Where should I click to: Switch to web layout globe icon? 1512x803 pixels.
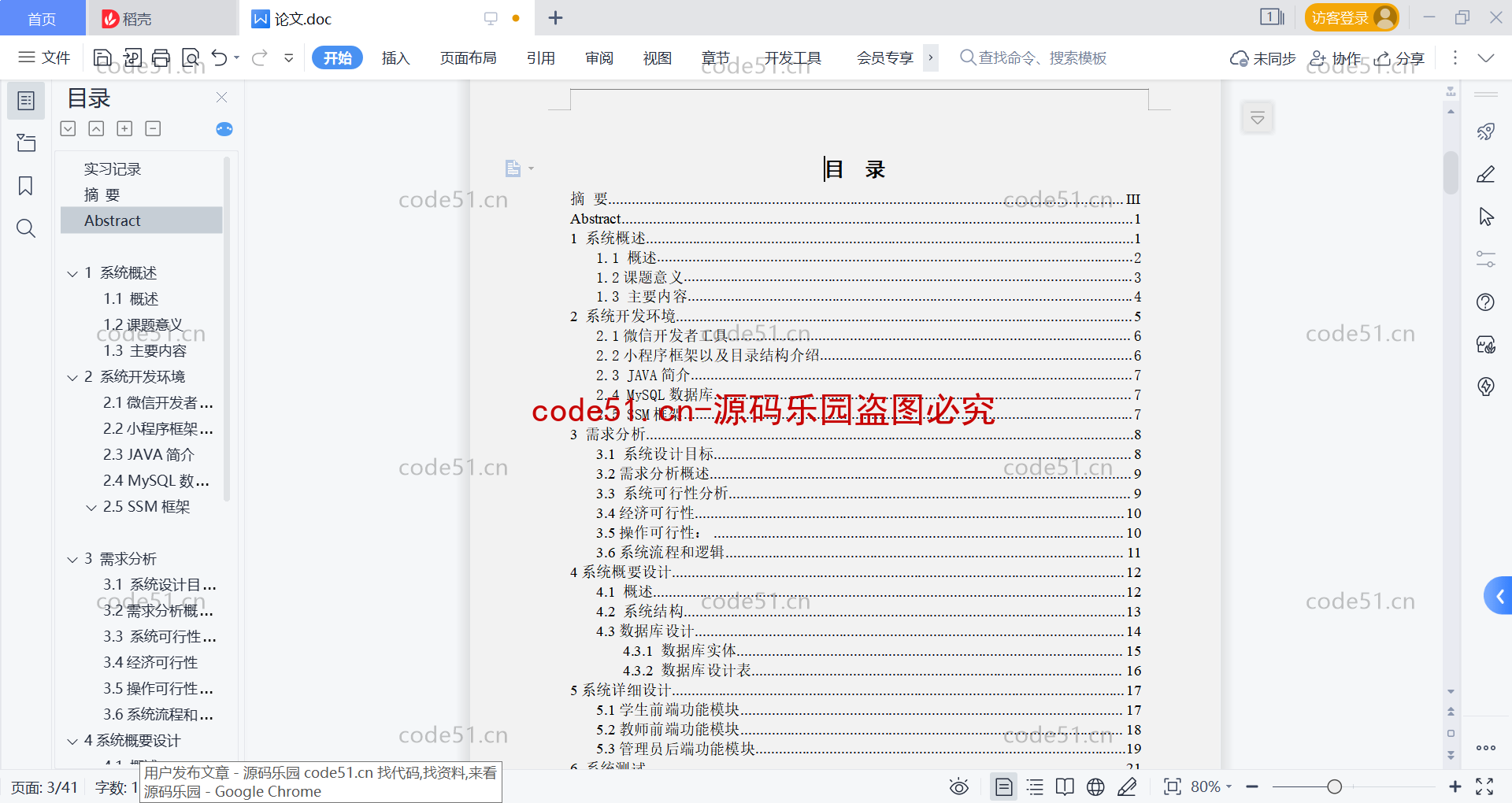click(x=1095, y=786)
